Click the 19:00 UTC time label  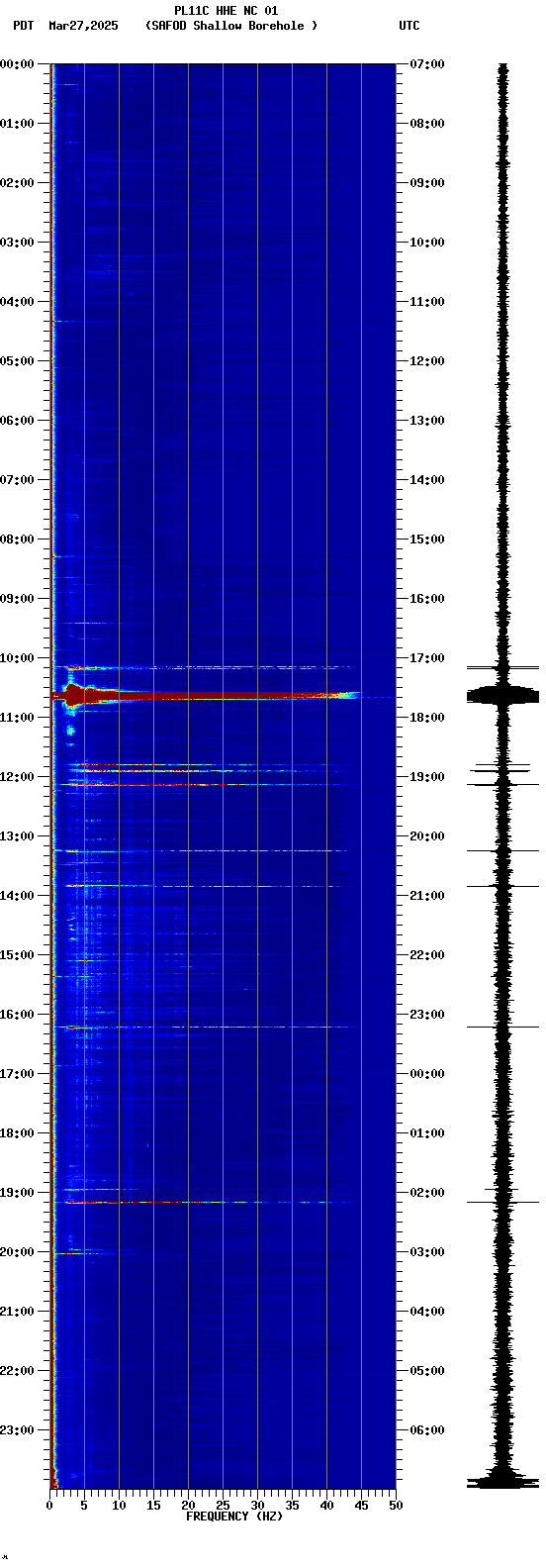coord(427,777)
